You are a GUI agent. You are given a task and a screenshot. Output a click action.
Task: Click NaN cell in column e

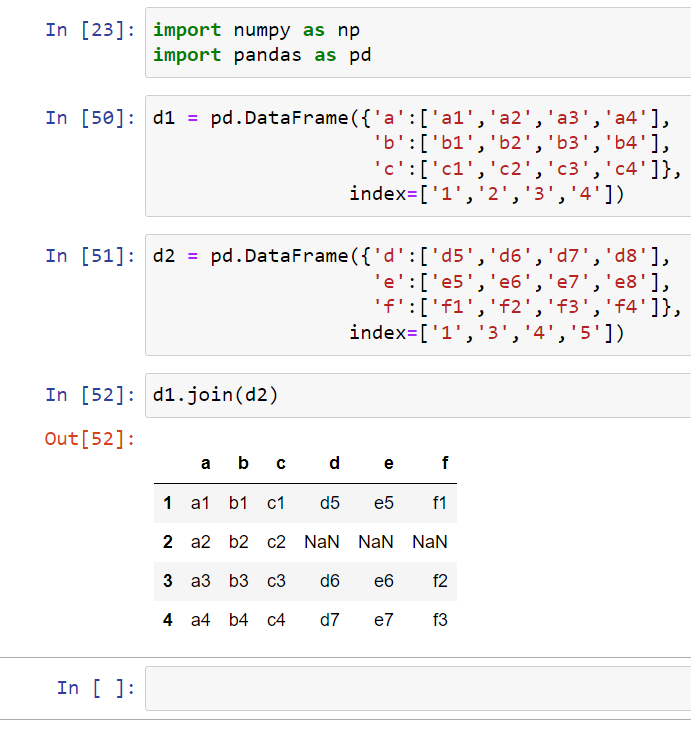376,542
